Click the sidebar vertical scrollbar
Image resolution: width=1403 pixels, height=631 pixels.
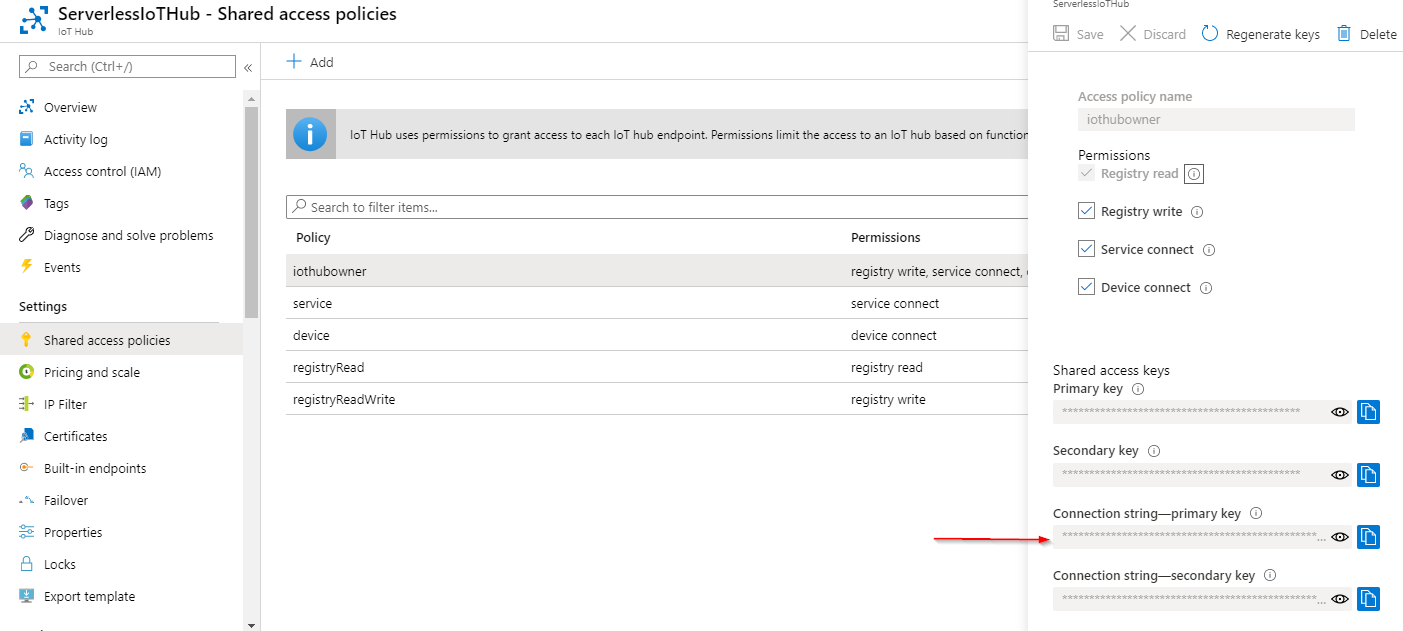[x=251, y=212]
